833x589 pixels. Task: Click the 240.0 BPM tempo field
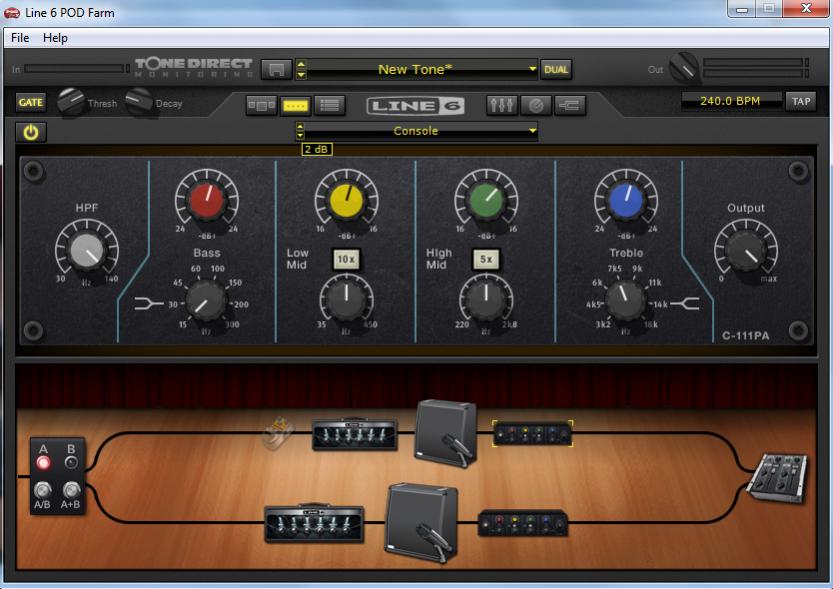pyautogui.click(x=730, y=101)
